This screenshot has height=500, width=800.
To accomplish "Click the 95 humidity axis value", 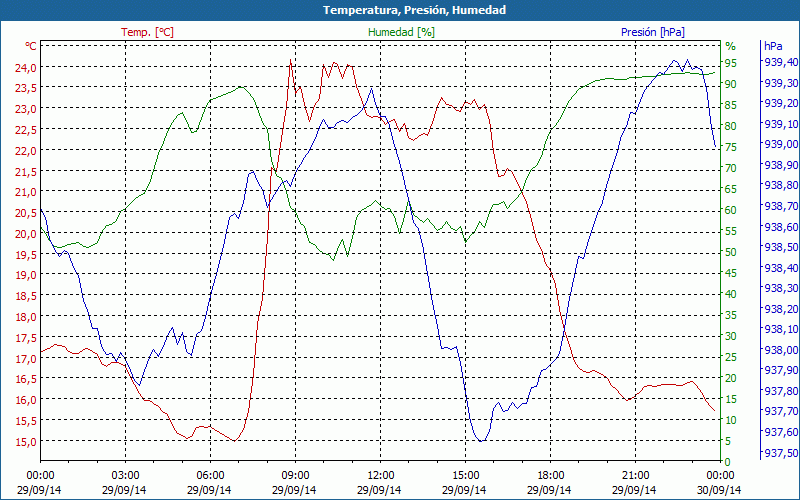I will tap(731, 63).
